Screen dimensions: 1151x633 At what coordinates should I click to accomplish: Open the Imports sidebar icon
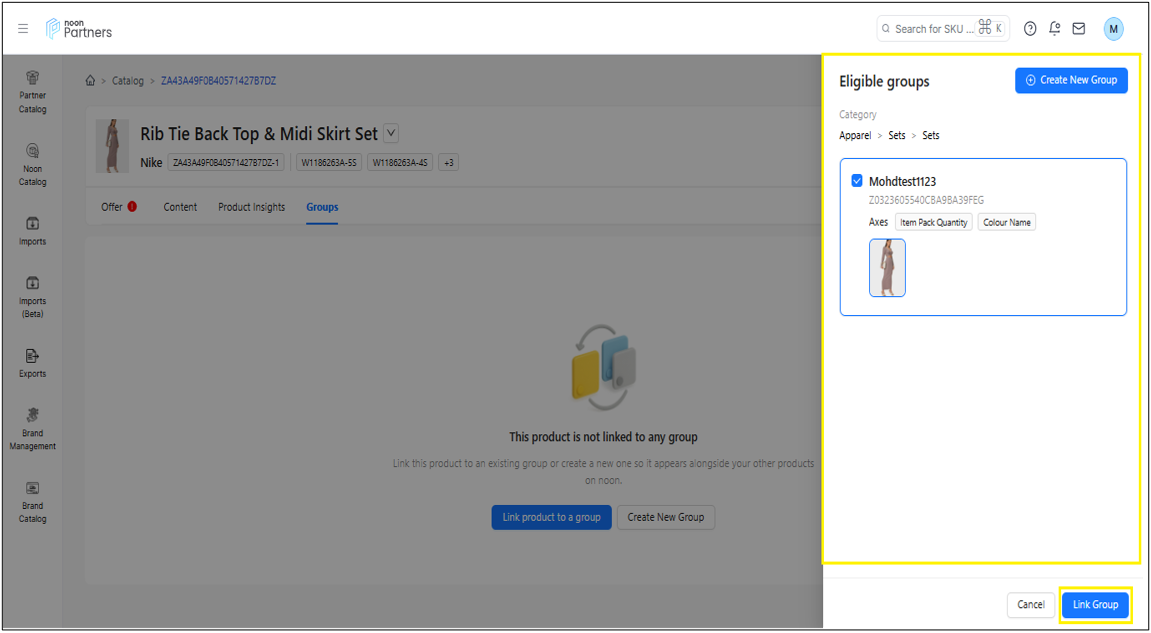click(33, 230)
